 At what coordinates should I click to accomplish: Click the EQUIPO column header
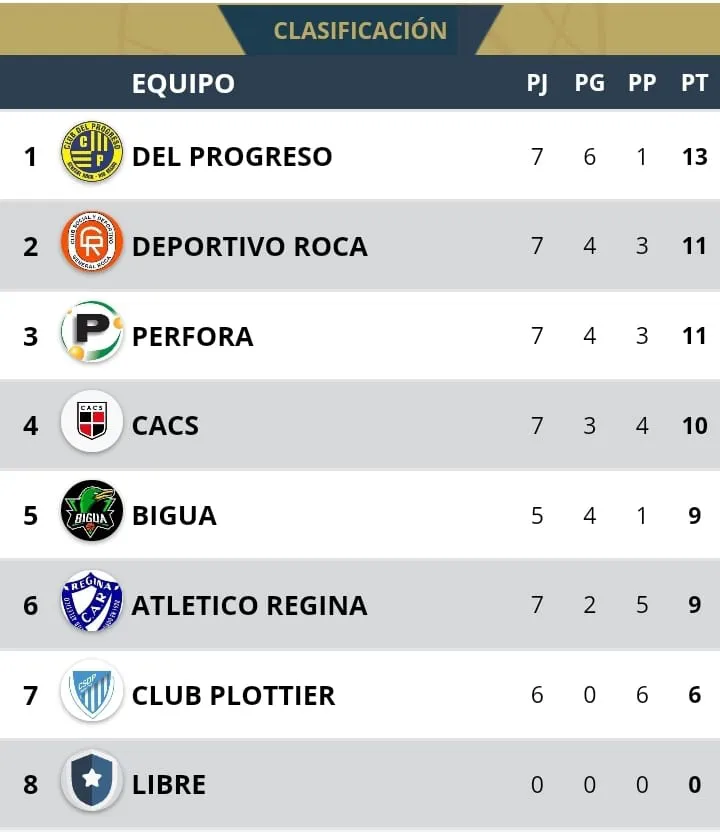point(183,83)
